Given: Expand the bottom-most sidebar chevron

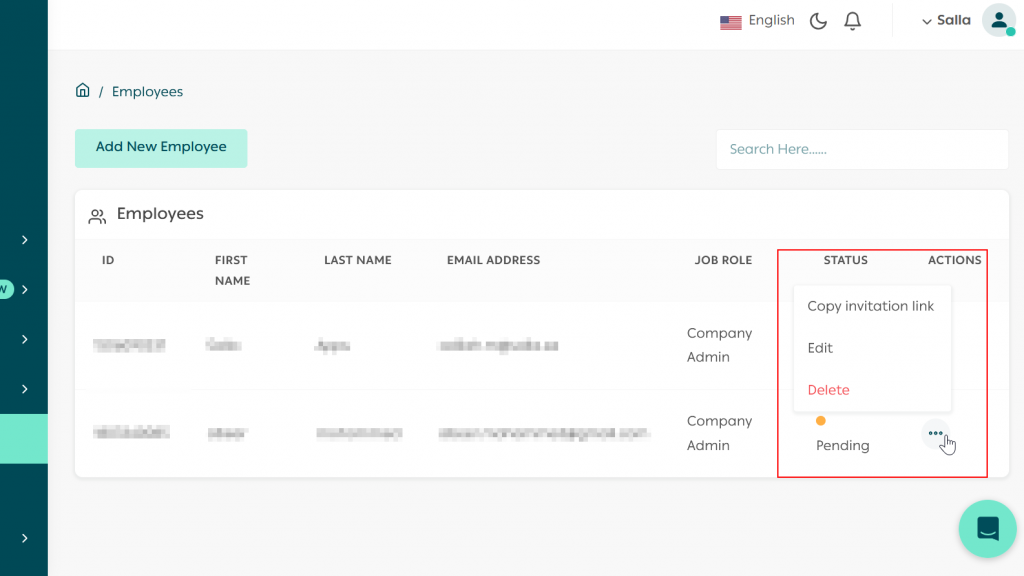Looking at the screenshot, I should pos(24,538).
